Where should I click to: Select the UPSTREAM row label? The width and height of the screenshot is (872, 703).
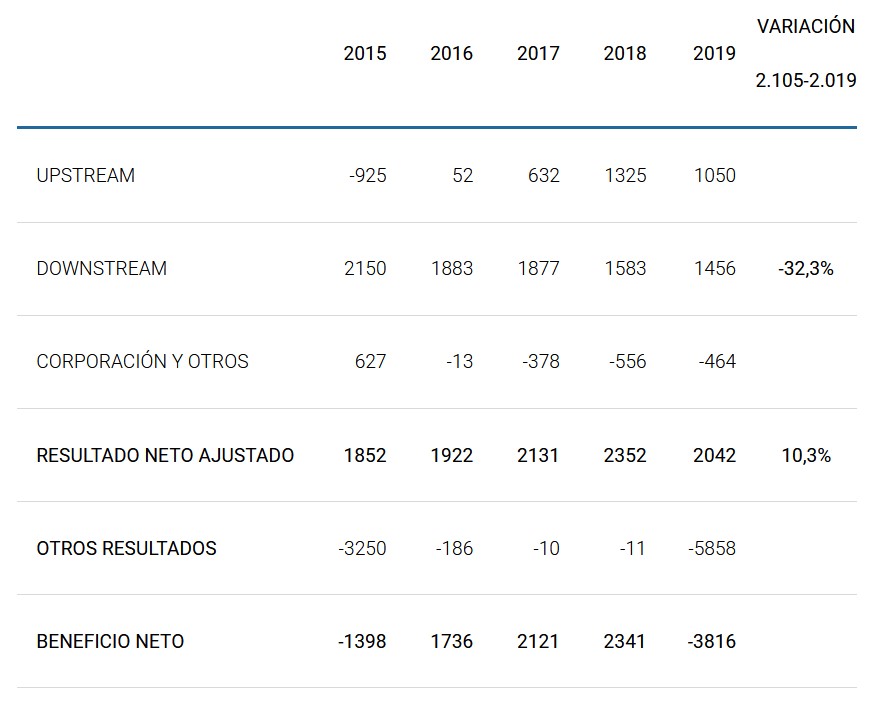85,176
